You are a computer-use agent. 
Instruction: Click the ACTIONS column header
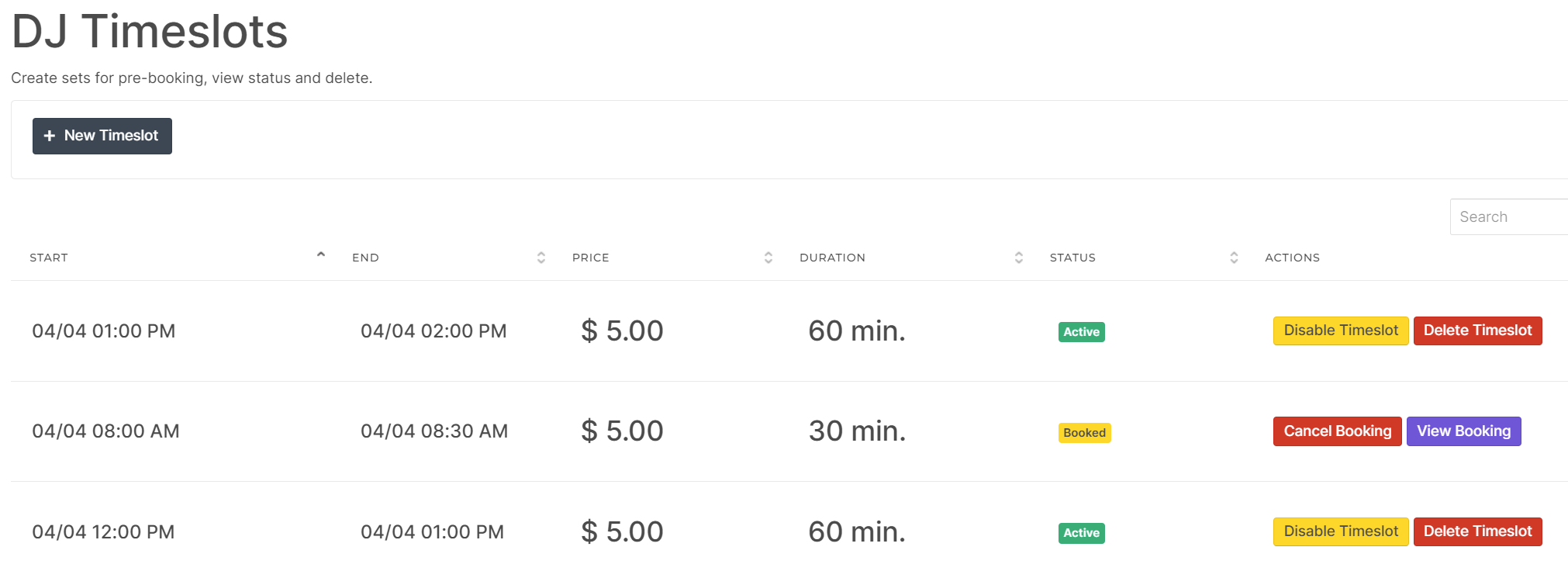pos(1291,258)
